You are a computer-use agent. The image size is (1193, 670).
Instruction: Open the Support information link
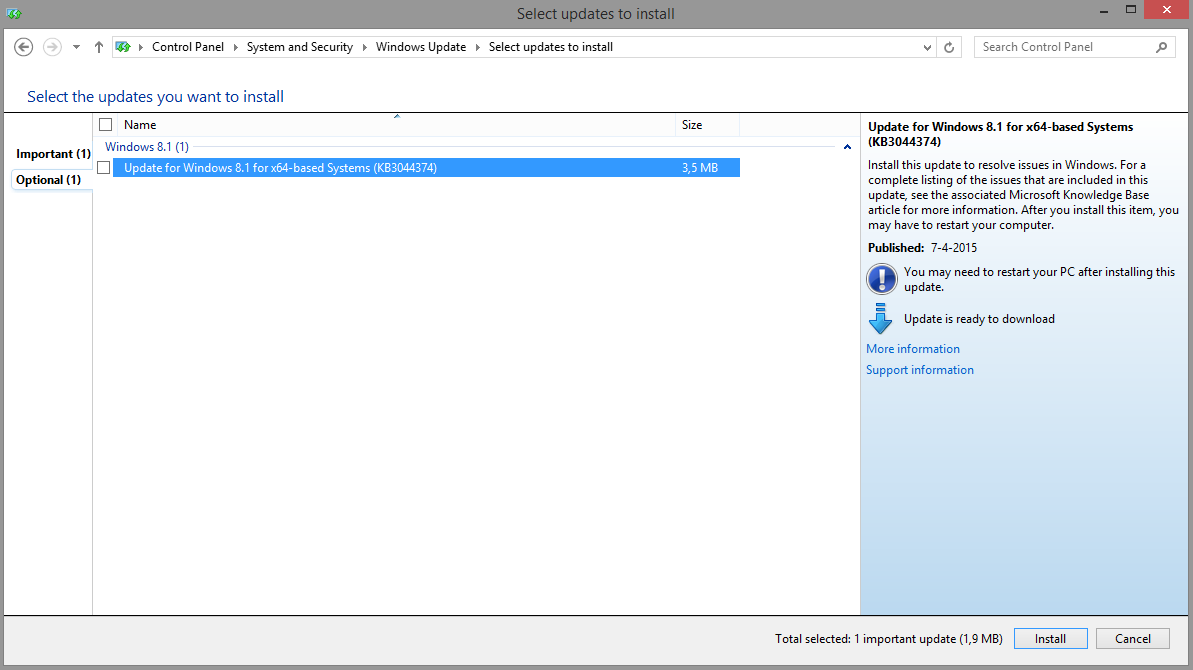click(920, 370)
